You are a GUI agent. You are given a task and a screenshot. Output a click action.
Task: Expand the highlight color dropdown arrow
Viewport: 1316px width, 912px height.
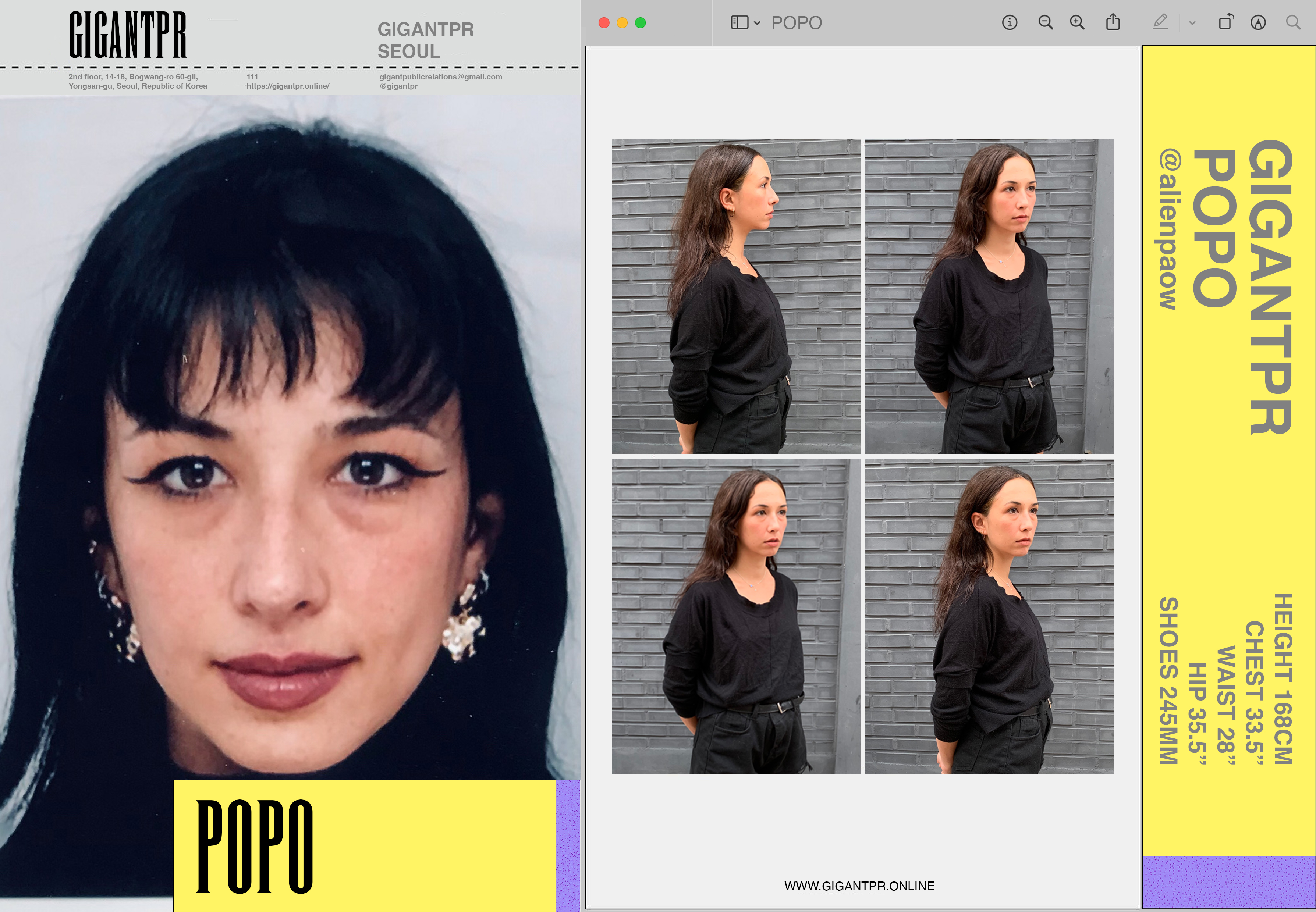pos(1192,24)
